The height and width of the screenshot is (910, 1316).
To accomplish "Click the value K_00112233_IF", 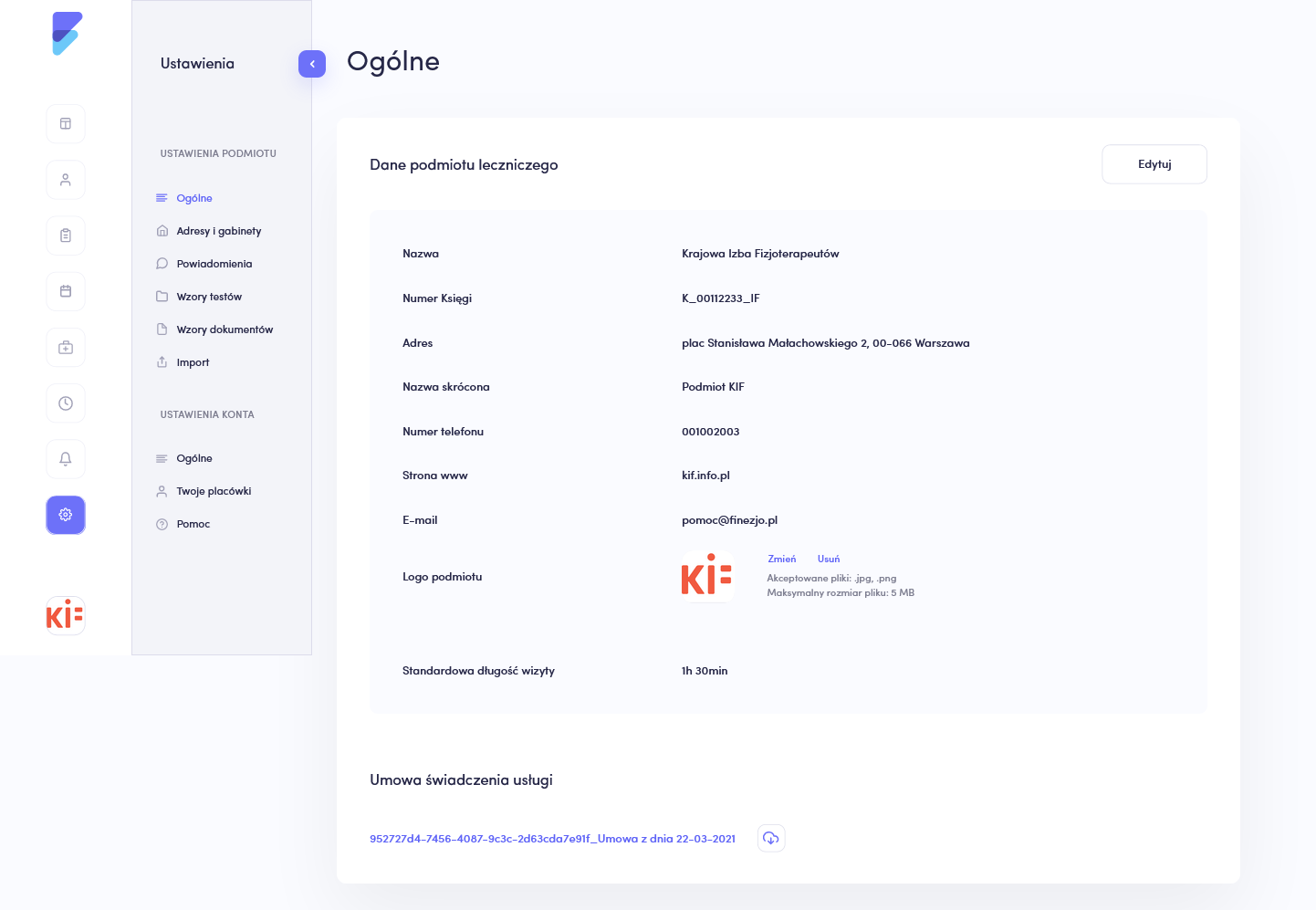I will point(721,298).
